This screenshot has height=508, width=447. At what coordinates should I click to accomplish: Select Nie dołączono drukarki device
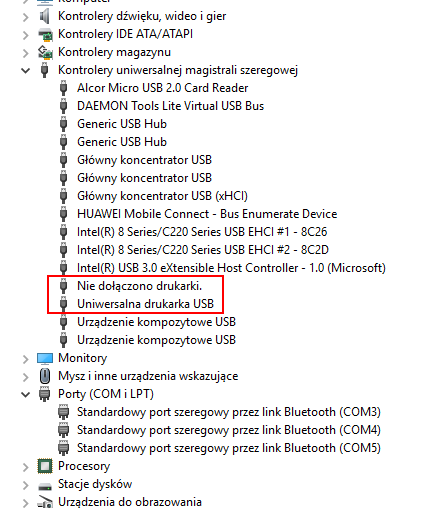click(139, 286)
